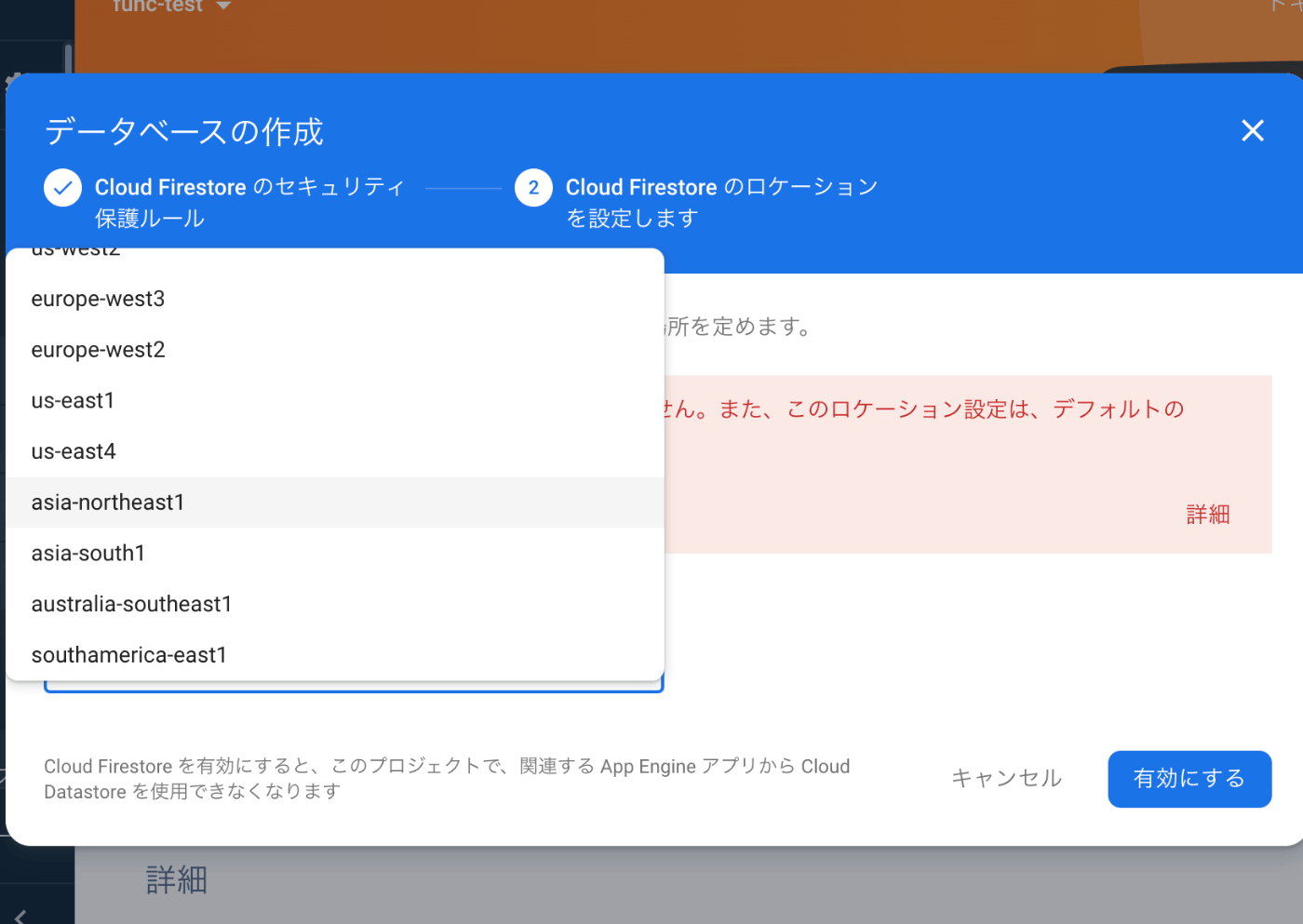The height and width of the screenshot is (924, 1303).
Task: Pick asia-south1 location
Action: coord(335,554)
